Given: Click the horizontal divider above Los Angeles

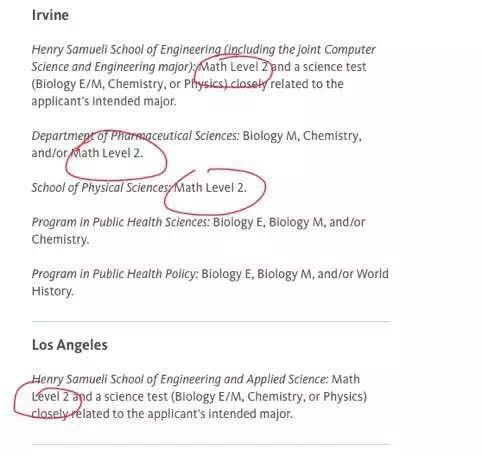Looking at the screenshot, I should point(212,322).
